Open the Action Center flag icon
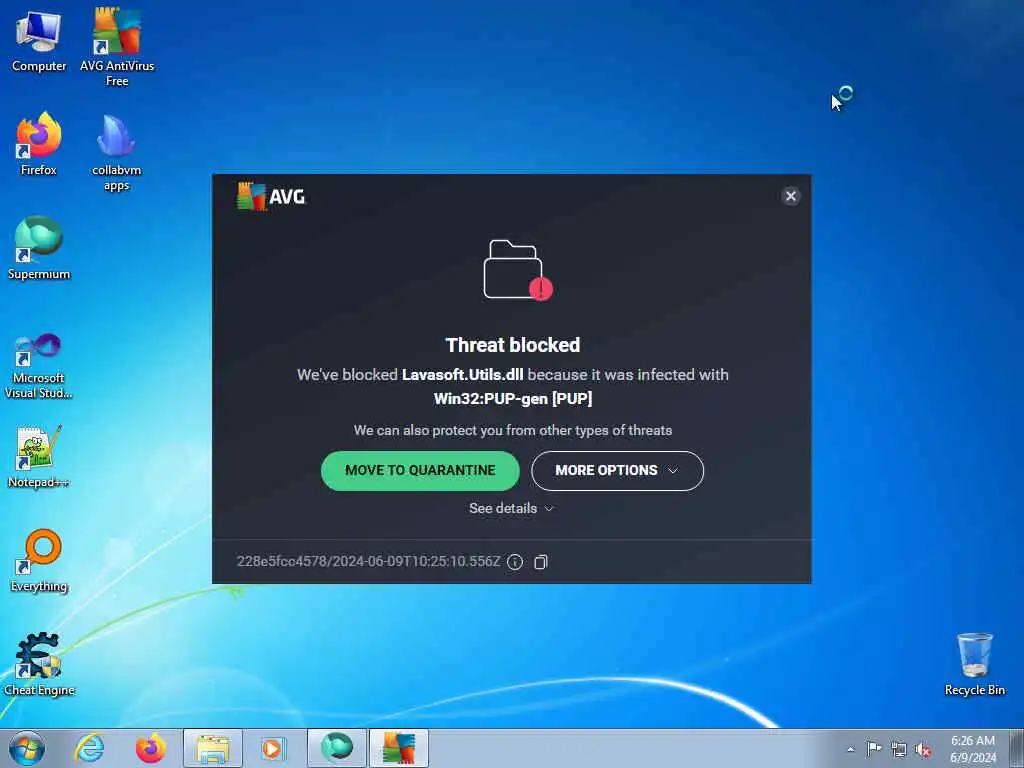The image size is (1024, 768). click(x=874, y=748)
